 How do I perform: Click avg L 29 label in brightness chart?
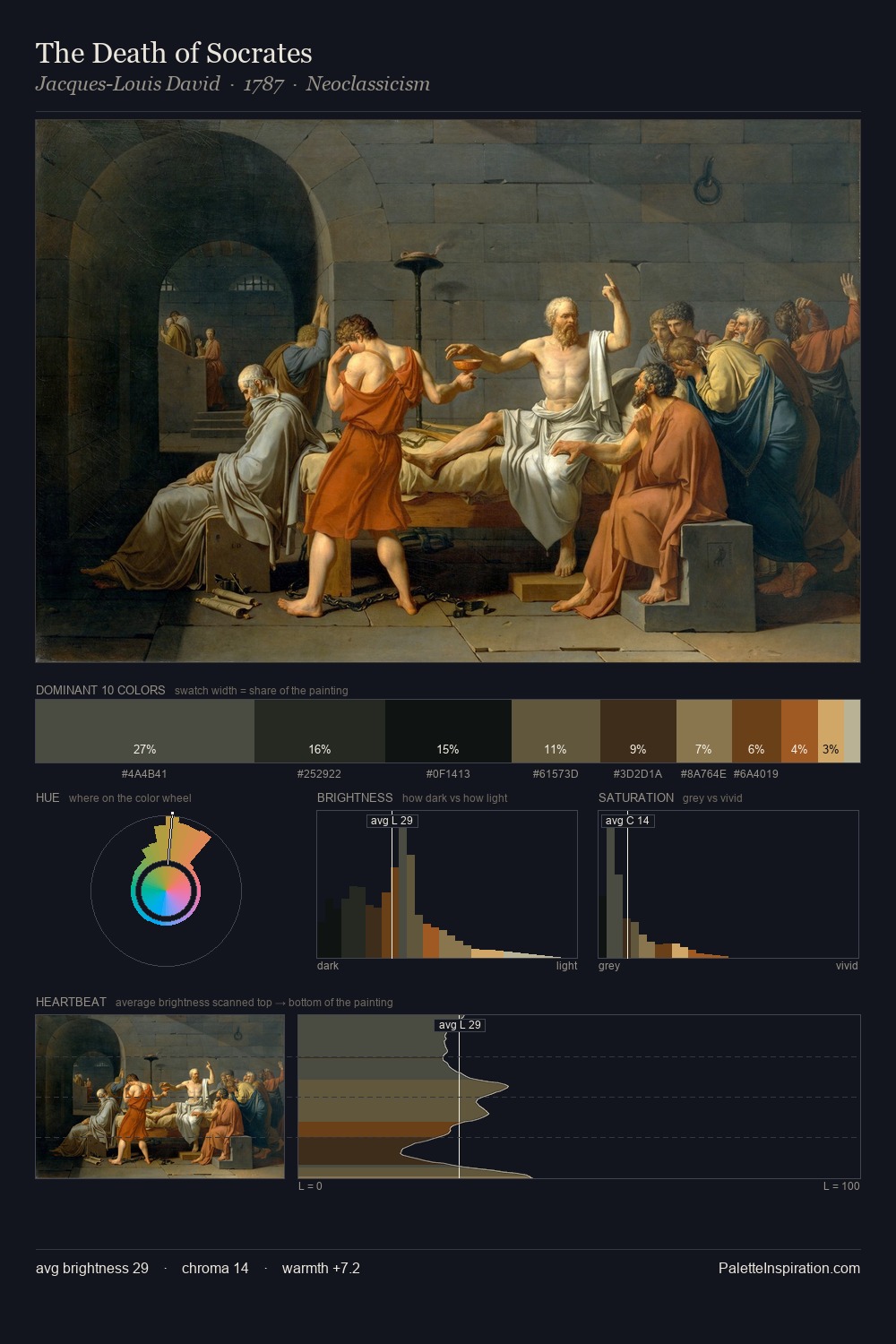tap(392, 821)
